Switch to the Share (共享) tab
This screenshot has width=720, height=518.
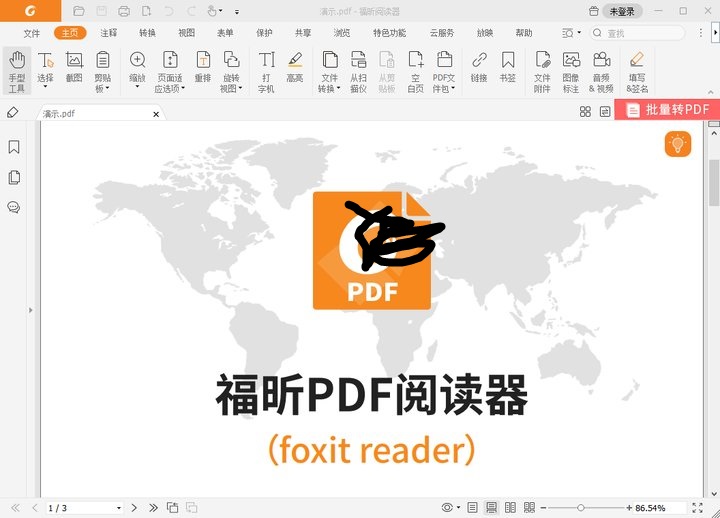303,33
